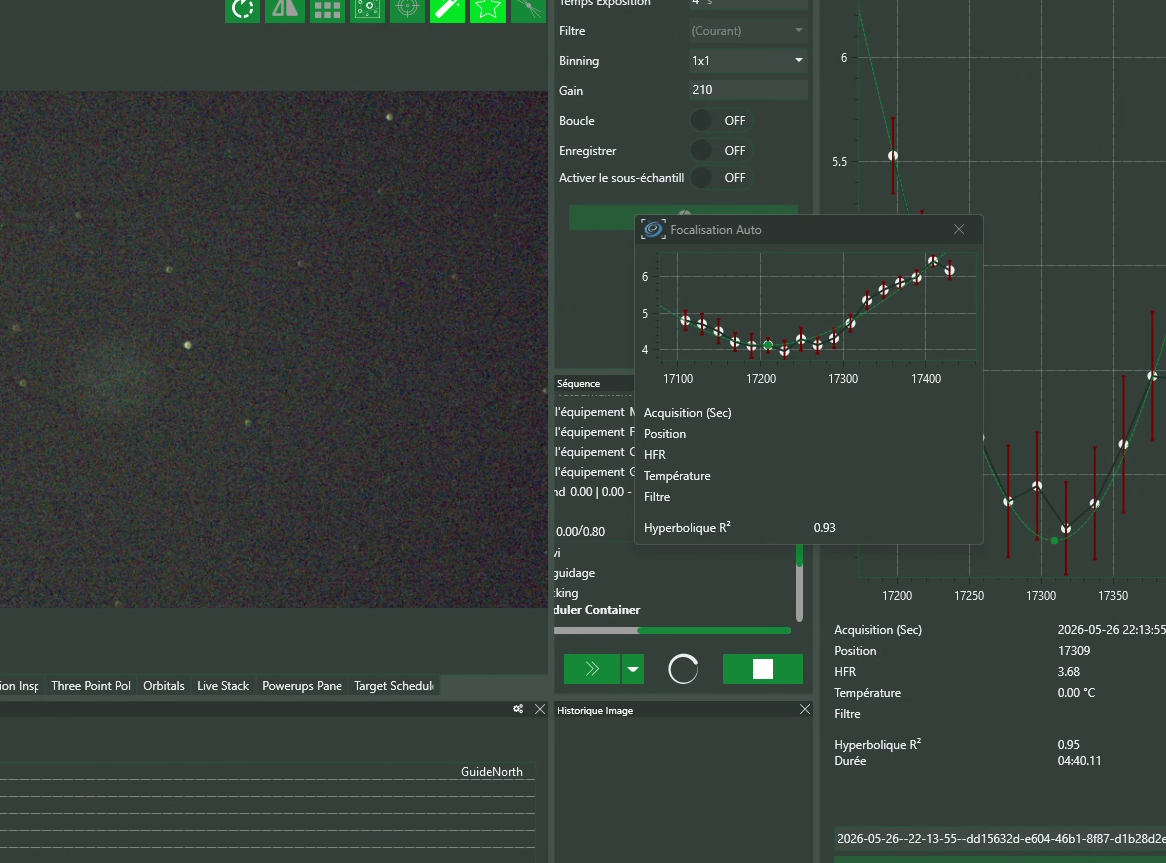Viewport: 1166px width, 863px height.
Task: Stop the sequence with square button
Action: (x=763, y=669)
